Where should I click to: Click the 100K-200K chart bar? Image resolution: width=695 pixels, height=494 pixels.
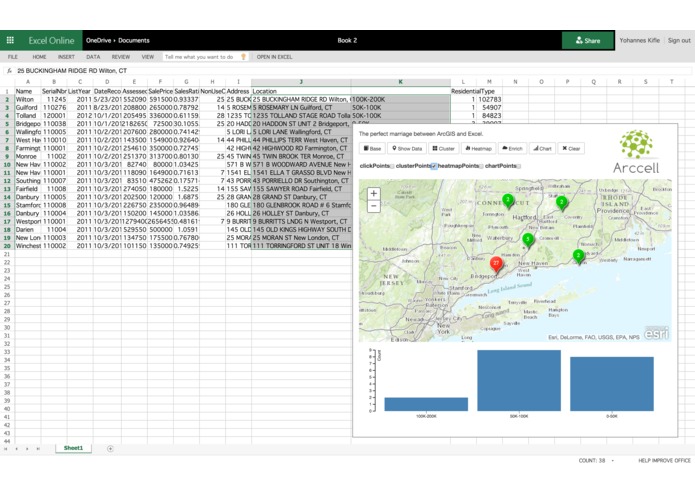426,404
